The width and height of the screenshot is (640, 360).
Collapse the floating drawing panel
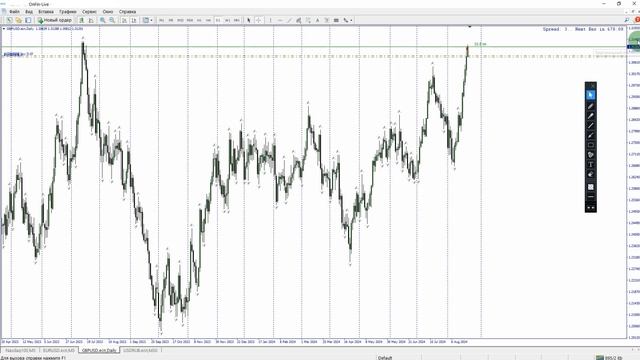591,208
